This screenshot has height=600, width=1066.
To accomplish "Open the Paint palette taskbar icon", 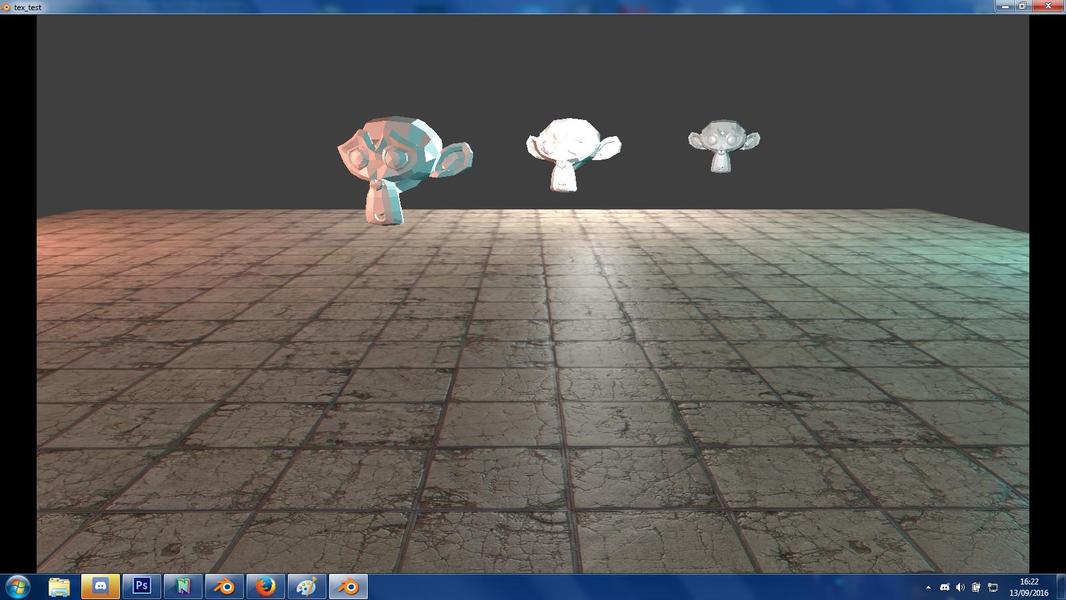I will coord(307,586).
